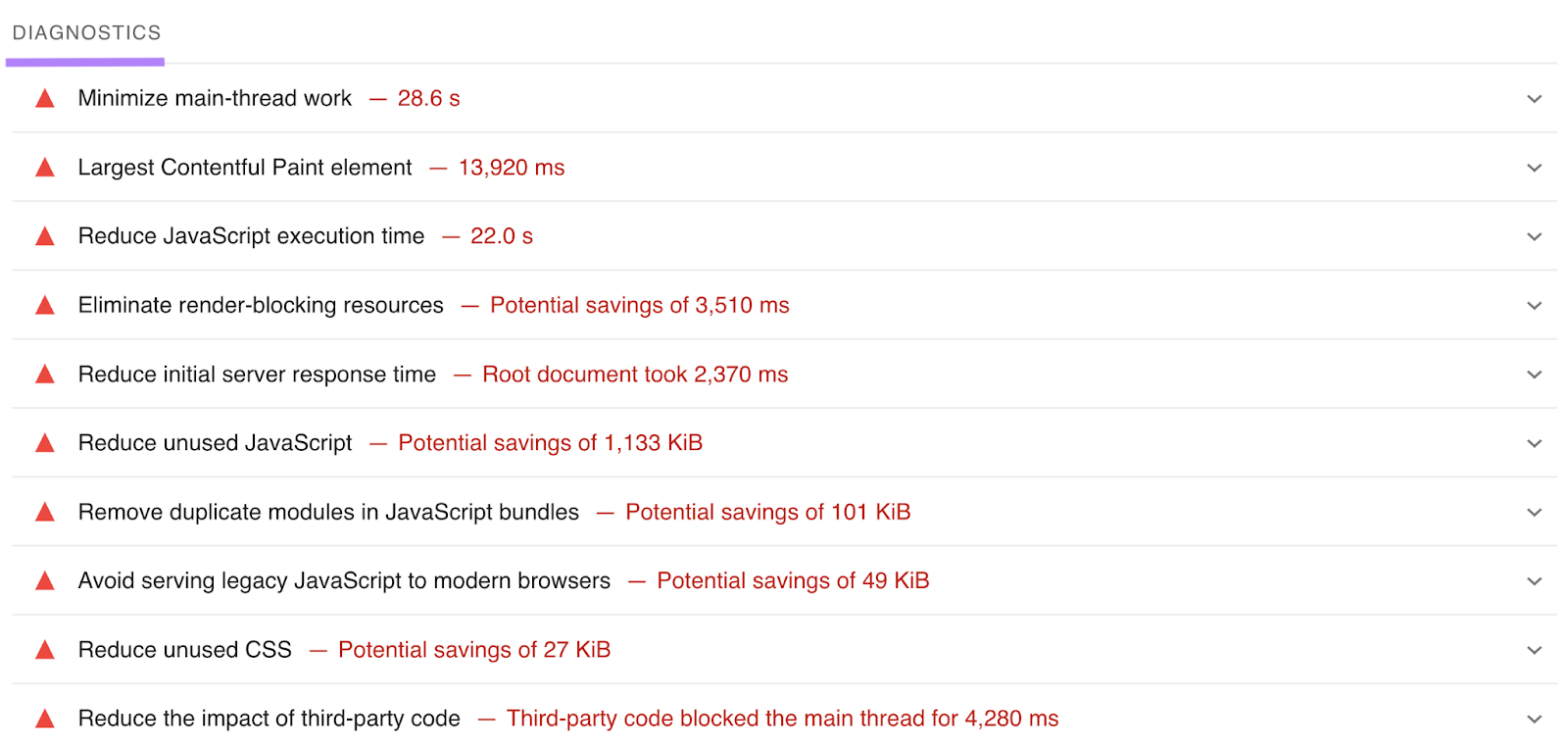Expand the render-blocking resources row chevron
1568x749 pixels.
(1534, 306)
